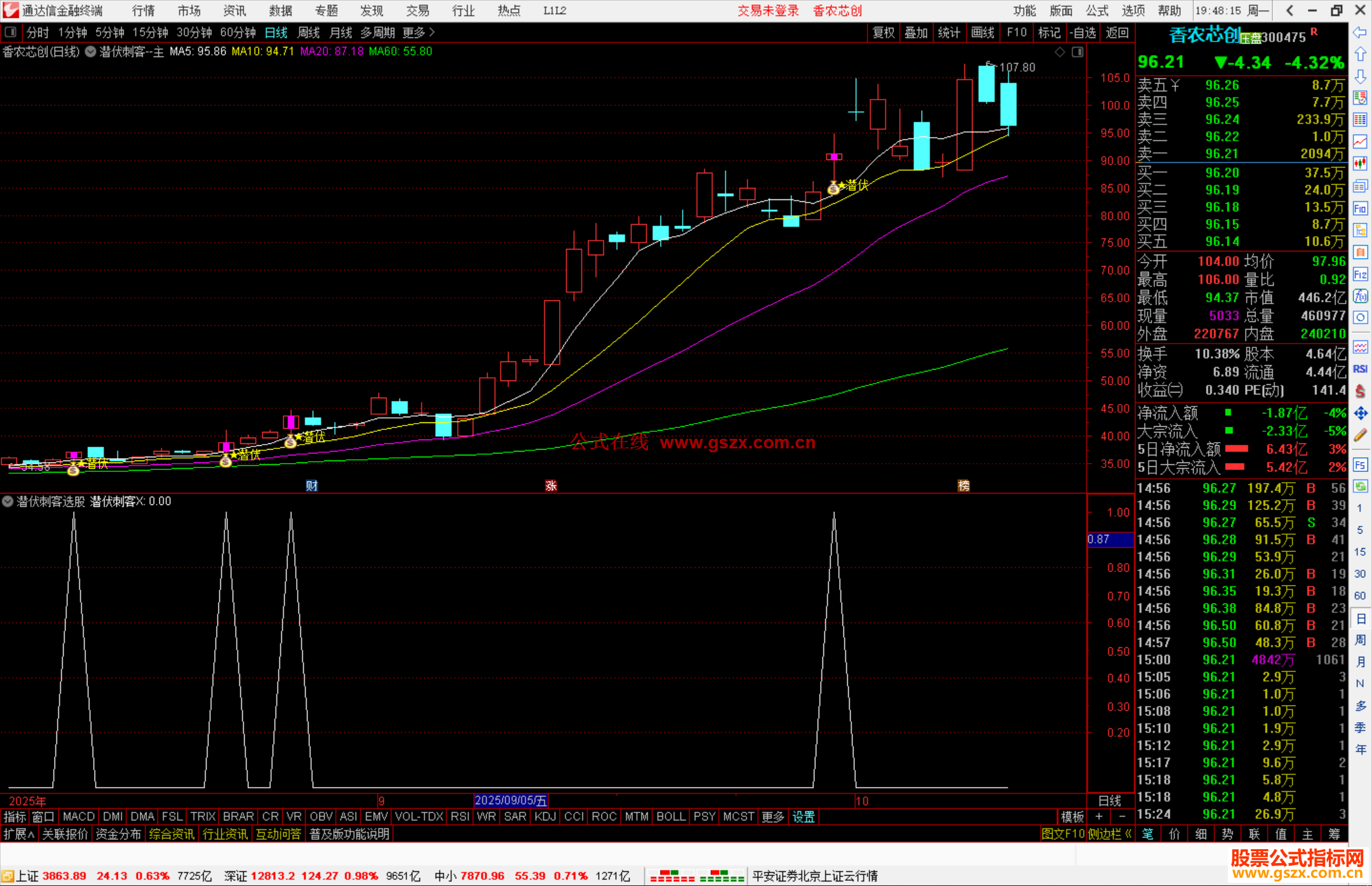The image size is (1372, 886).
Task: Click the 0.87 value marker on indicator axis
Action: [x=1110, y=539]
